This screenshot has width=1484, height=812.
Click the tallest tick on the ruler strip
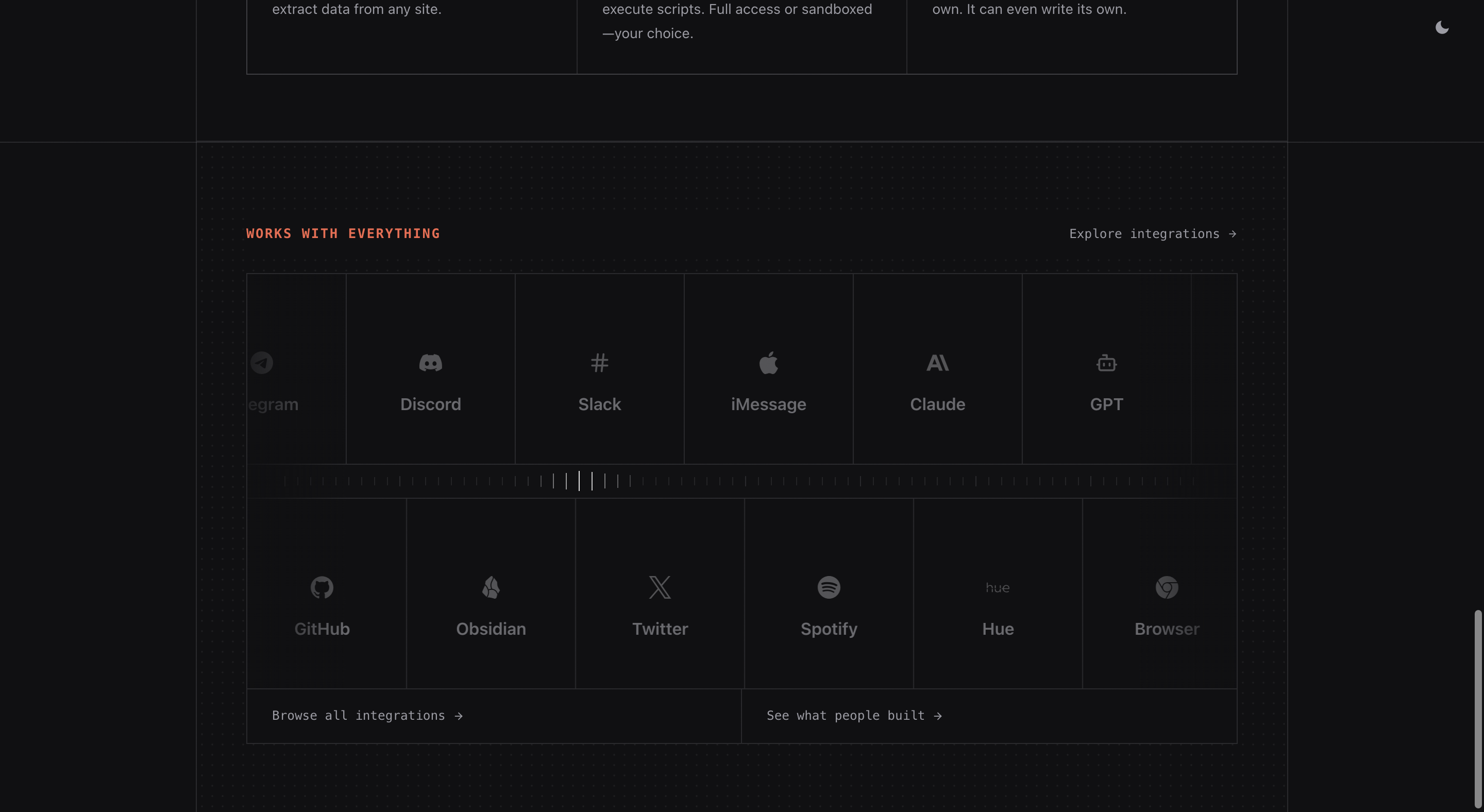[x=579, y=481]
